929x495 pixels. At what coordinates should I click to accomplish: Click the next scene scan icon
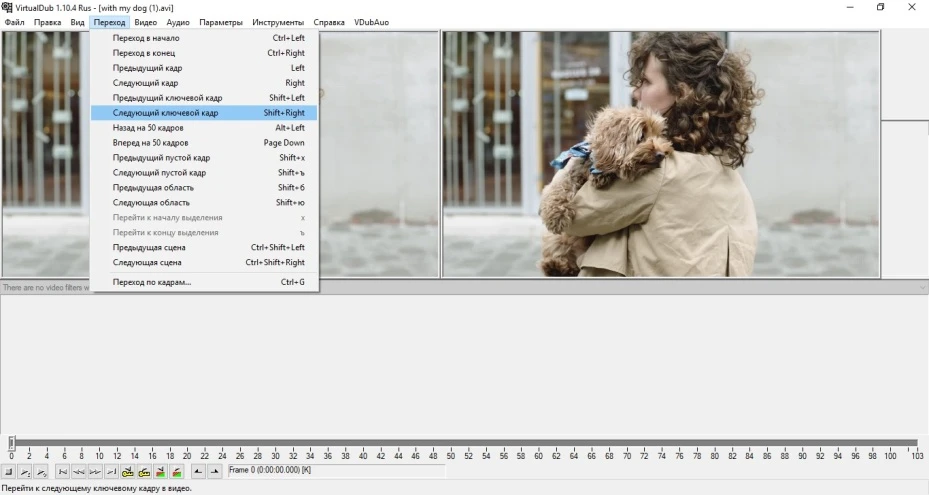176,471
